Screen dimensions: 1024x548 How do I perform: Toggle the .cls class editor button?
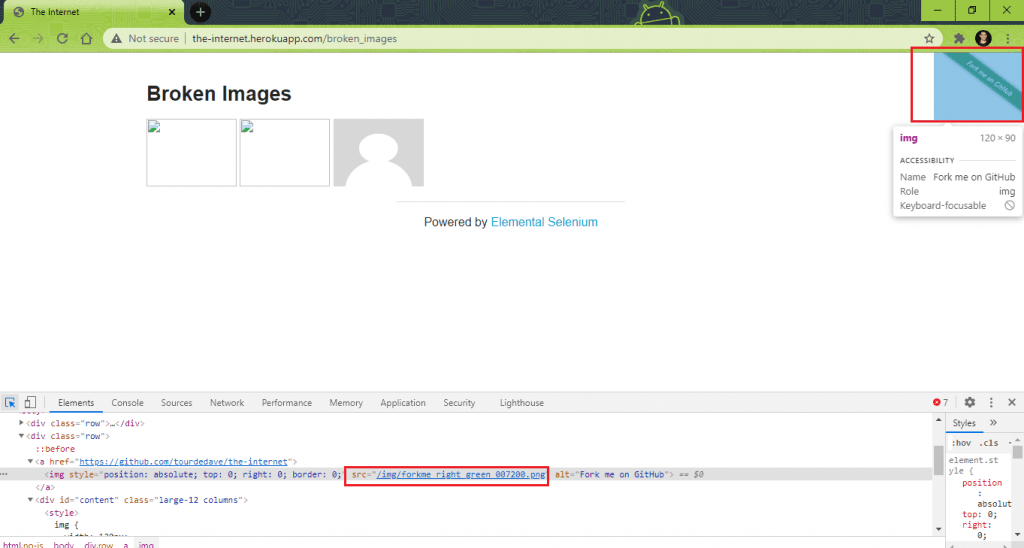pos(989,443)
